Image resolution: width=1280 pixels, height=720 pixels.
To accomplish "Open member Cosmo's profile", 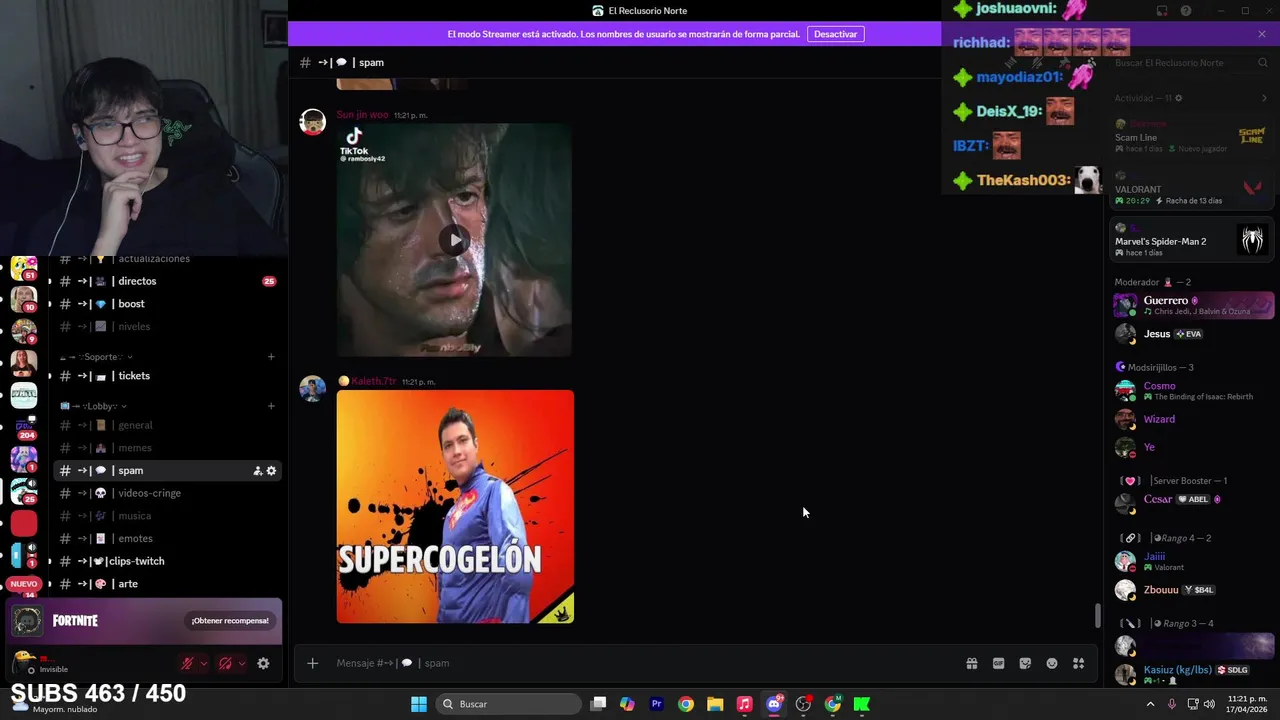I will pos(1193,390).
